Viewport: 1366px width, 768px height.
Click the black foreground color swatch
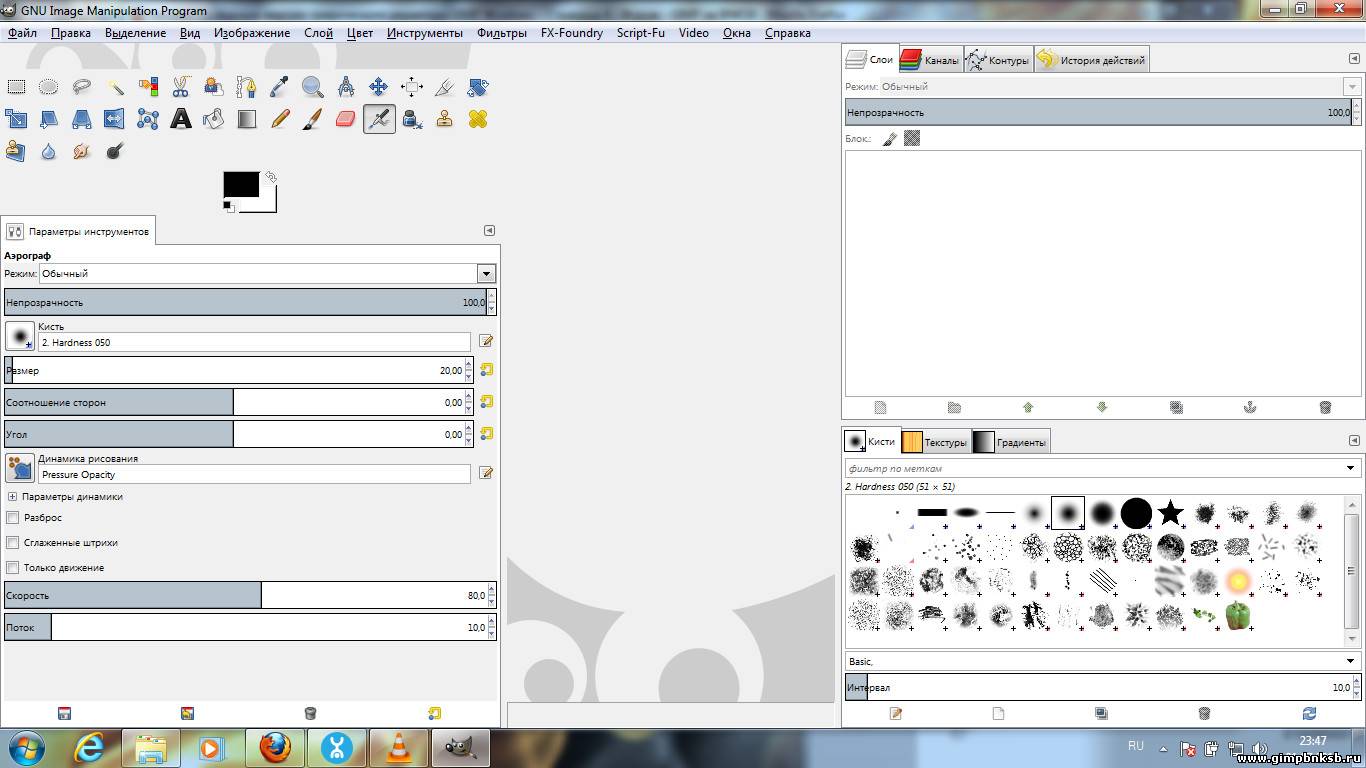click(241, 184)
